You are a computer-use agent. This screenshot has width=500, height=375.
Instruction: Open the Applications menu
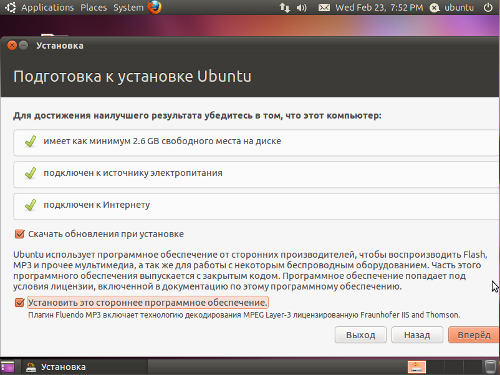(x=47, y=7)
